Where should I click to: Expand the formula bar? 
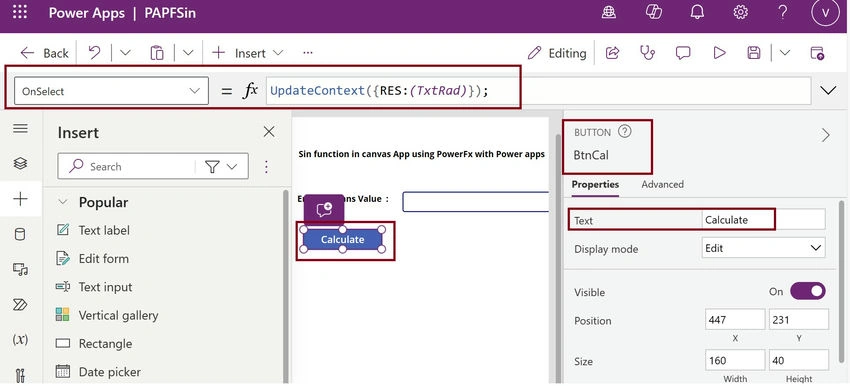(828, 91)
